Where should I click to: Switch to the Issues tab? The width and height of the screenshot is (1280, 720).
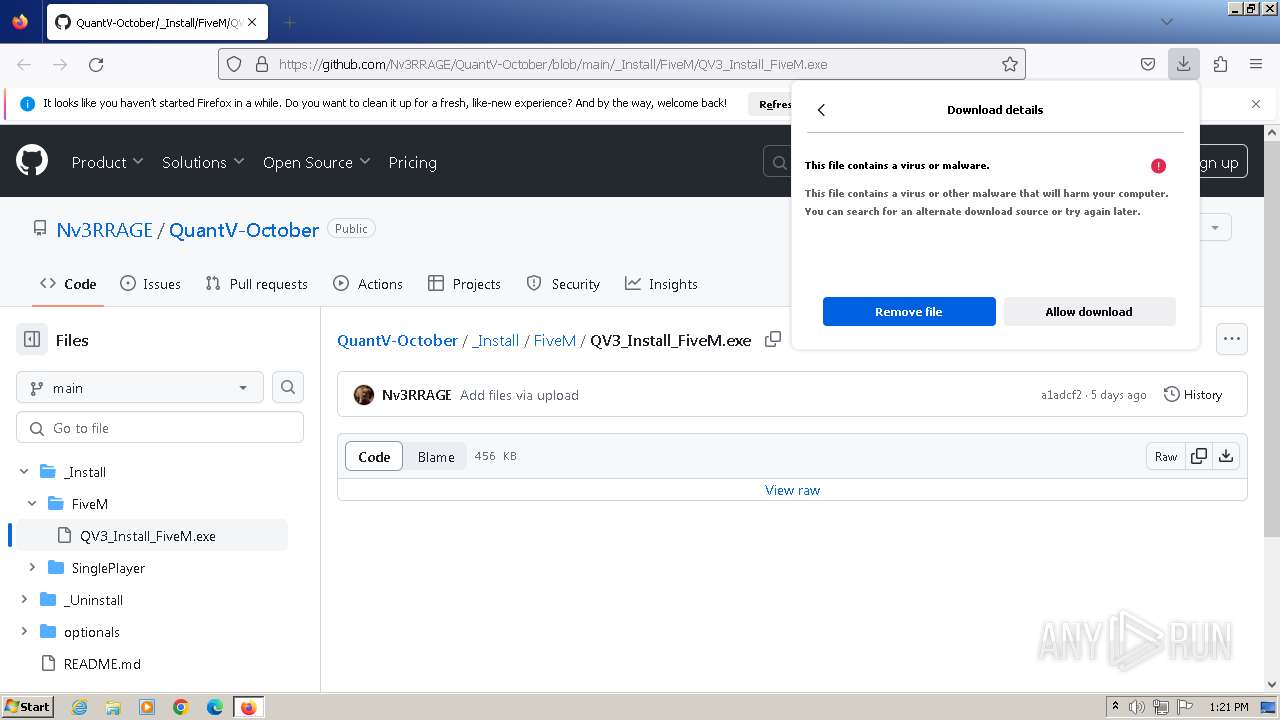click(x=150, y=284)
